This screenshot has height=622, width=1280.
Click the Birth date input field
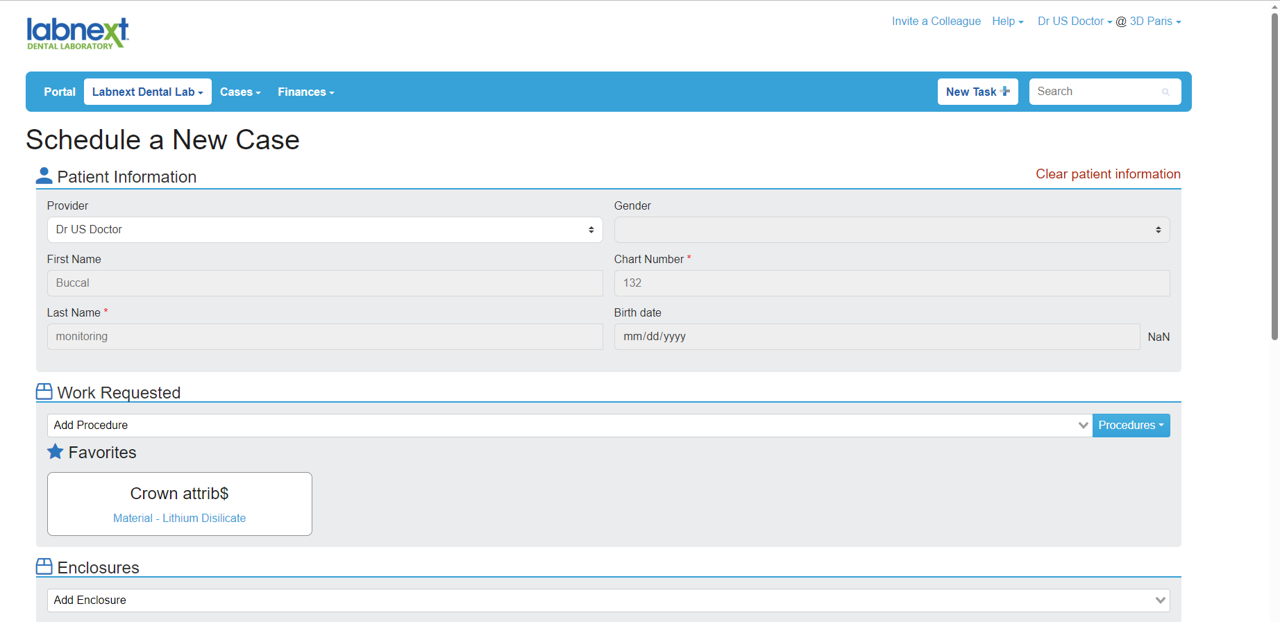click(876, 337)
